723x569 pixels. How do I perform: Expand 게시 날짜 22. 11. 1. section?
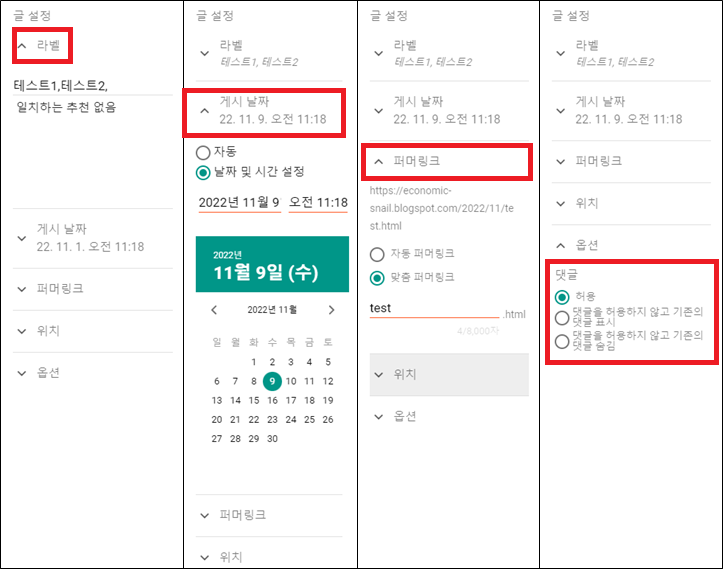[x=93, y=238]
